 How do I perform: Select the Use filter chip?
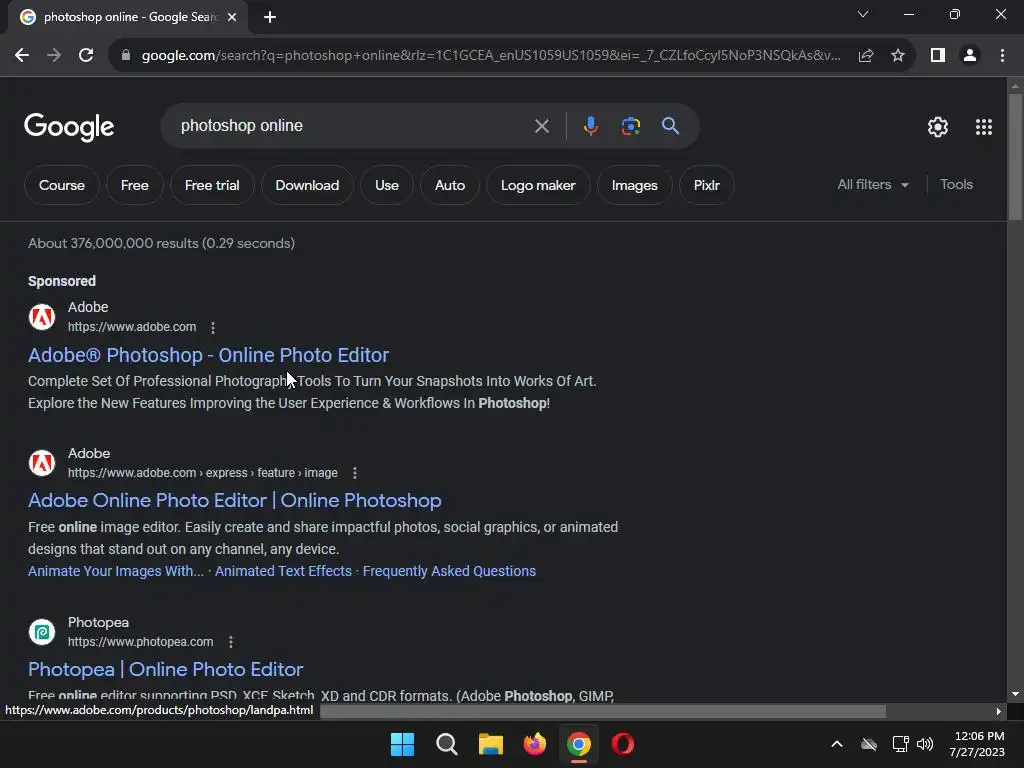387,185
